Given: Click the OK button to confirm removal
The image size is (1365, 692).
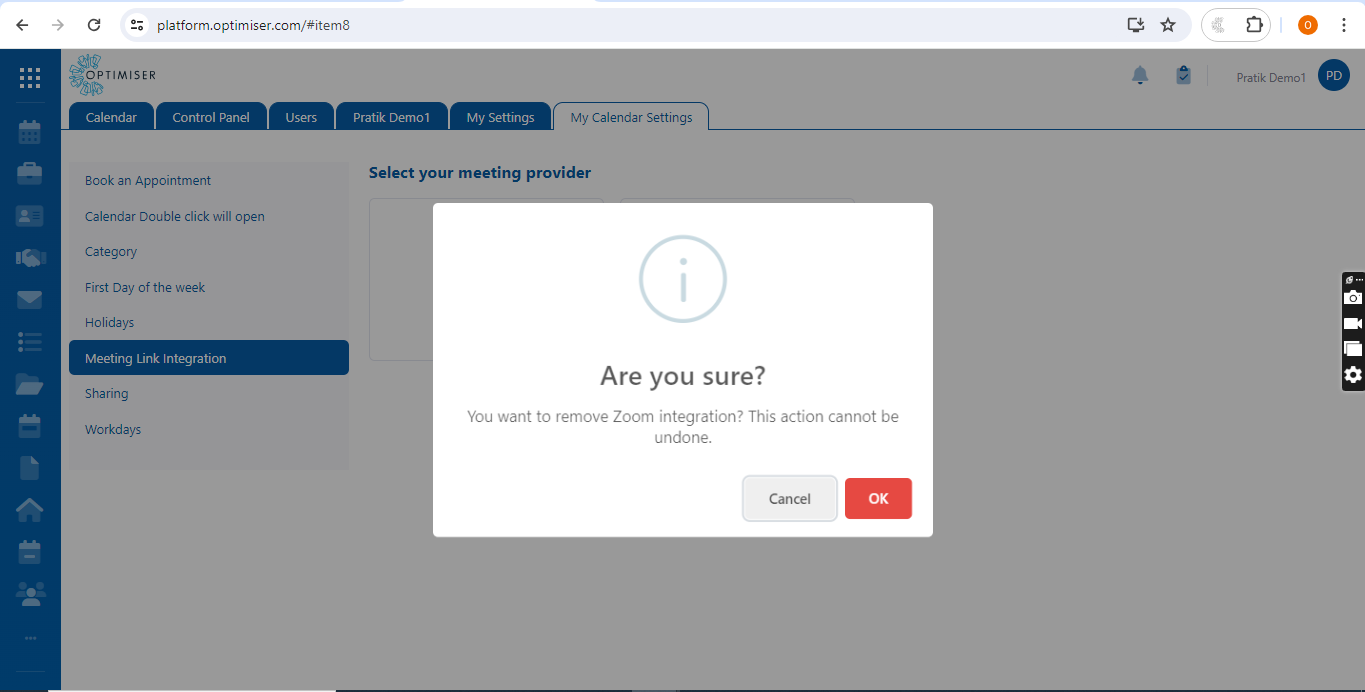Looking at the screenshot, I should [877, 499].
